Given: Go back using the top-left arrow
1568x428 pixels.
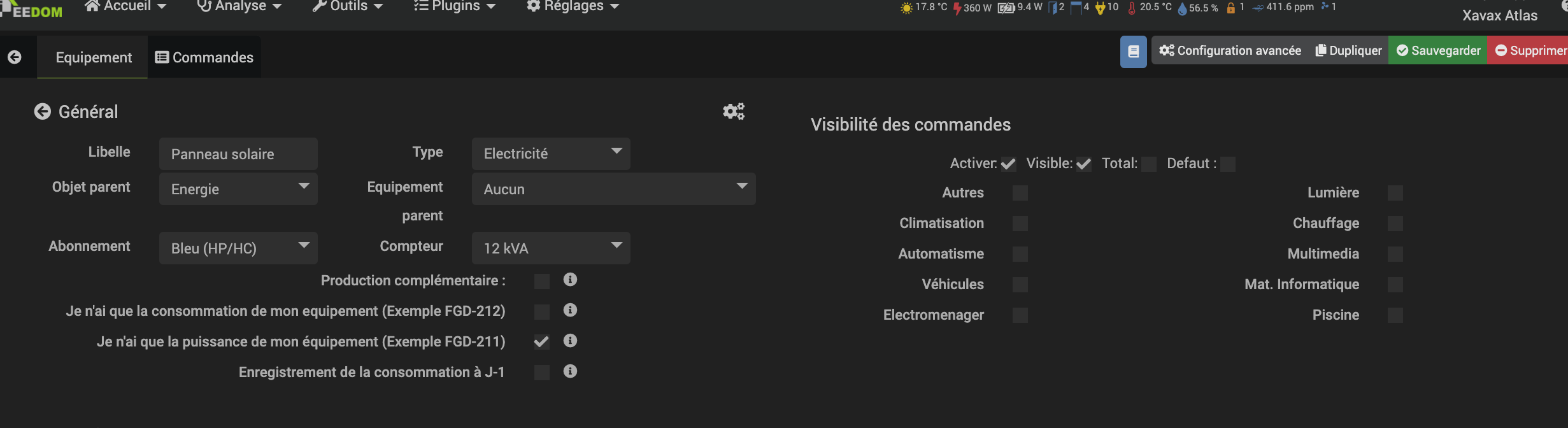Looking at the screenshot, I should (x=15, y=57).
